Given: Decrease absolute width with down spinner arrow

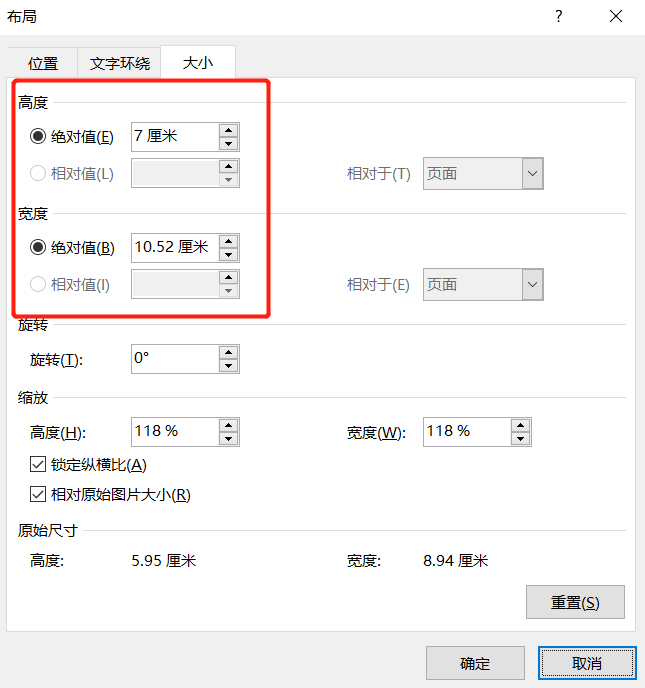Looking at the screenshot, I should pyautogui.click(x=229, y=254).
